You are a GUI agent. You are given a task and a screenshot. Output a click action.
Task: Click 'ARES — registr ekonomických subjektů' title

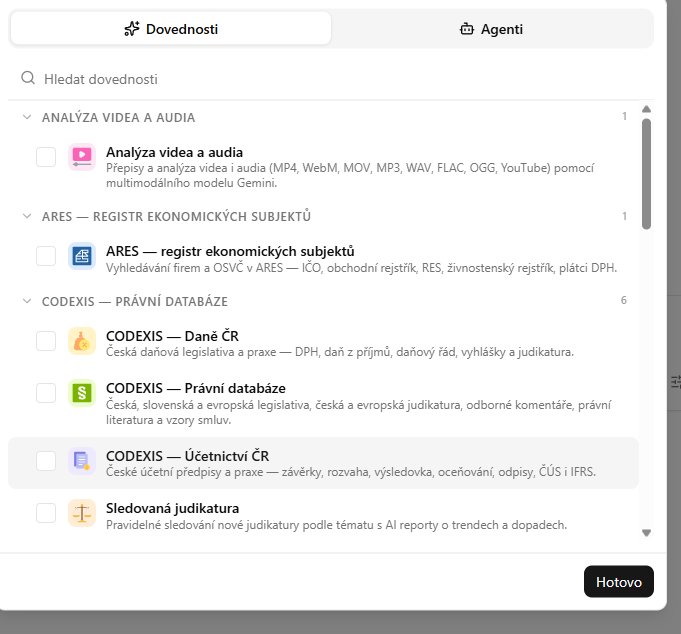coord(230,251)
